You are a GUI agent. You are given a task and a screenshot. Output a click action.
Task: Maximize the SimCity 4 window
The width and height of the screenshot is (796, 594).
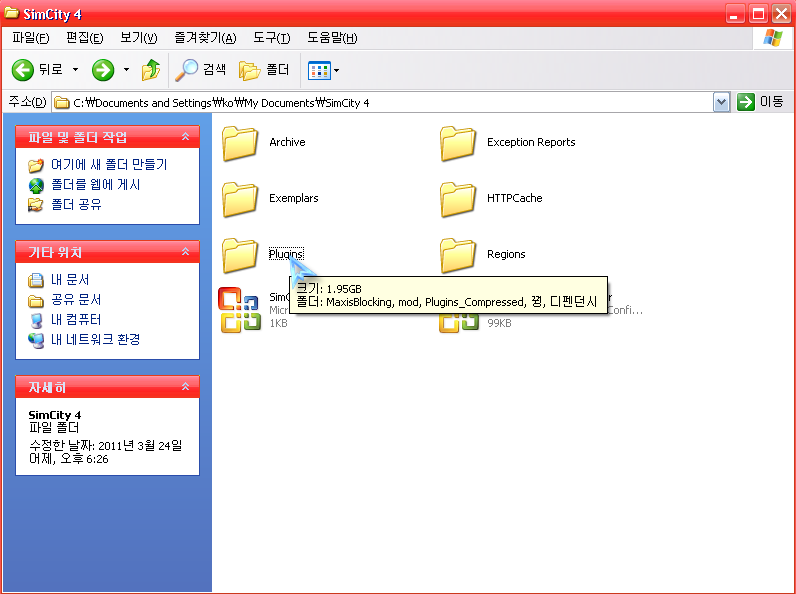[x=758, y=13]
